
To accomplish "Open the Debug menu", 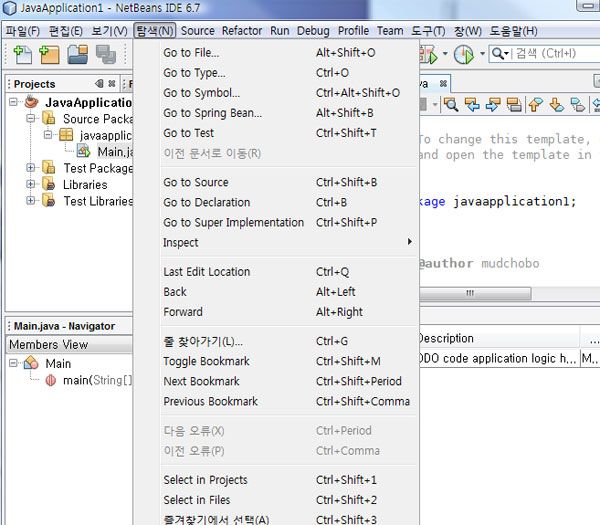I will [x=313, y=31].
